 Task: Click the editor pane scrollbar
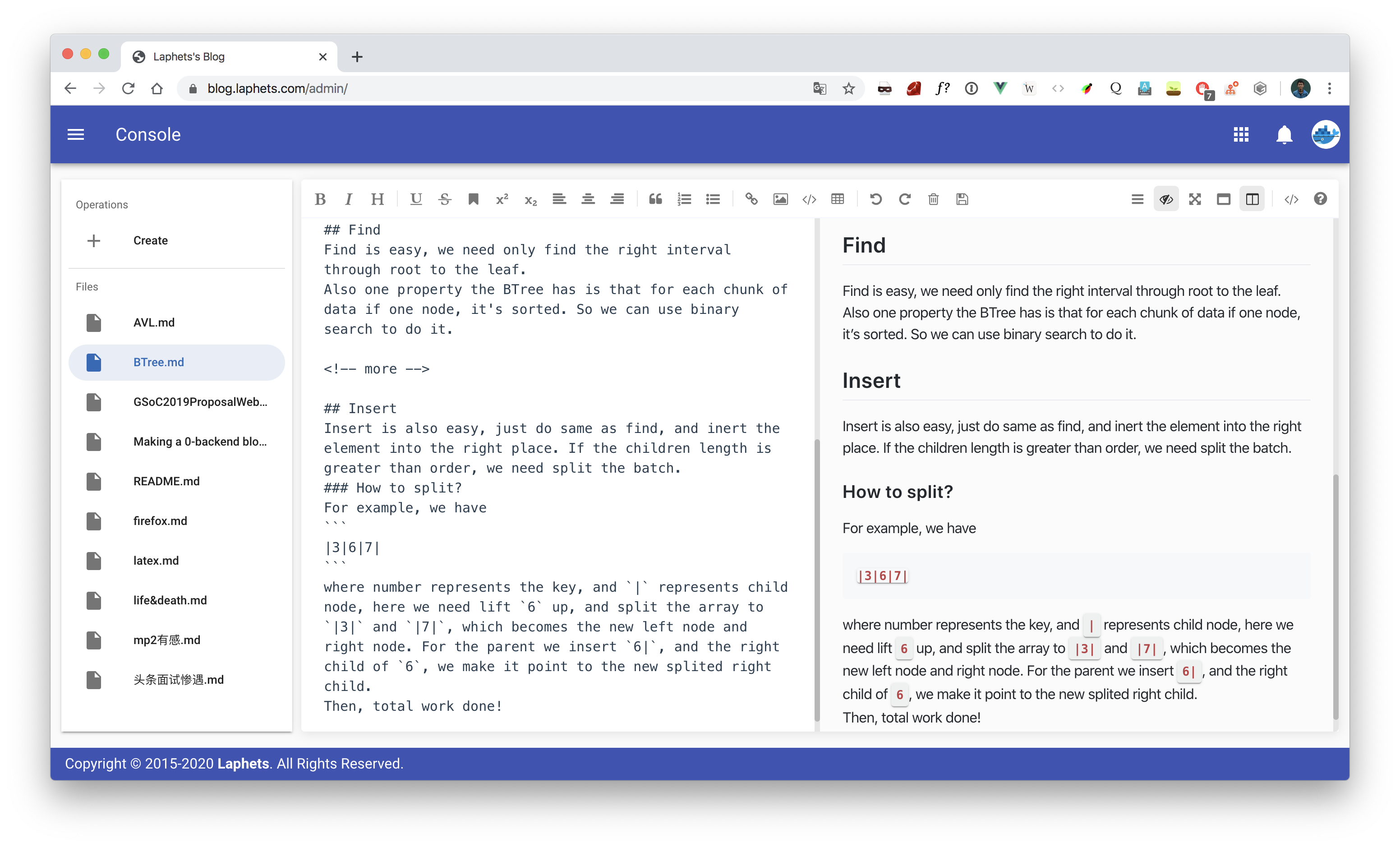tap(817, 580)
